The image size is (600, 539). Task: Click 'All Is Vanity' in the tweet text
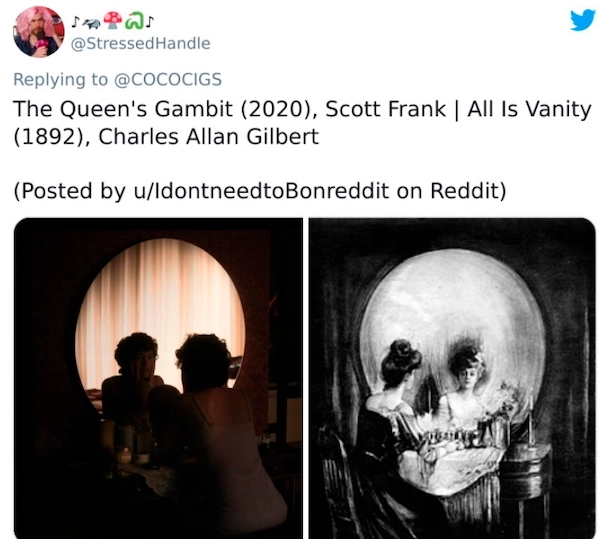pyautogui.click(x=529, y=109)
